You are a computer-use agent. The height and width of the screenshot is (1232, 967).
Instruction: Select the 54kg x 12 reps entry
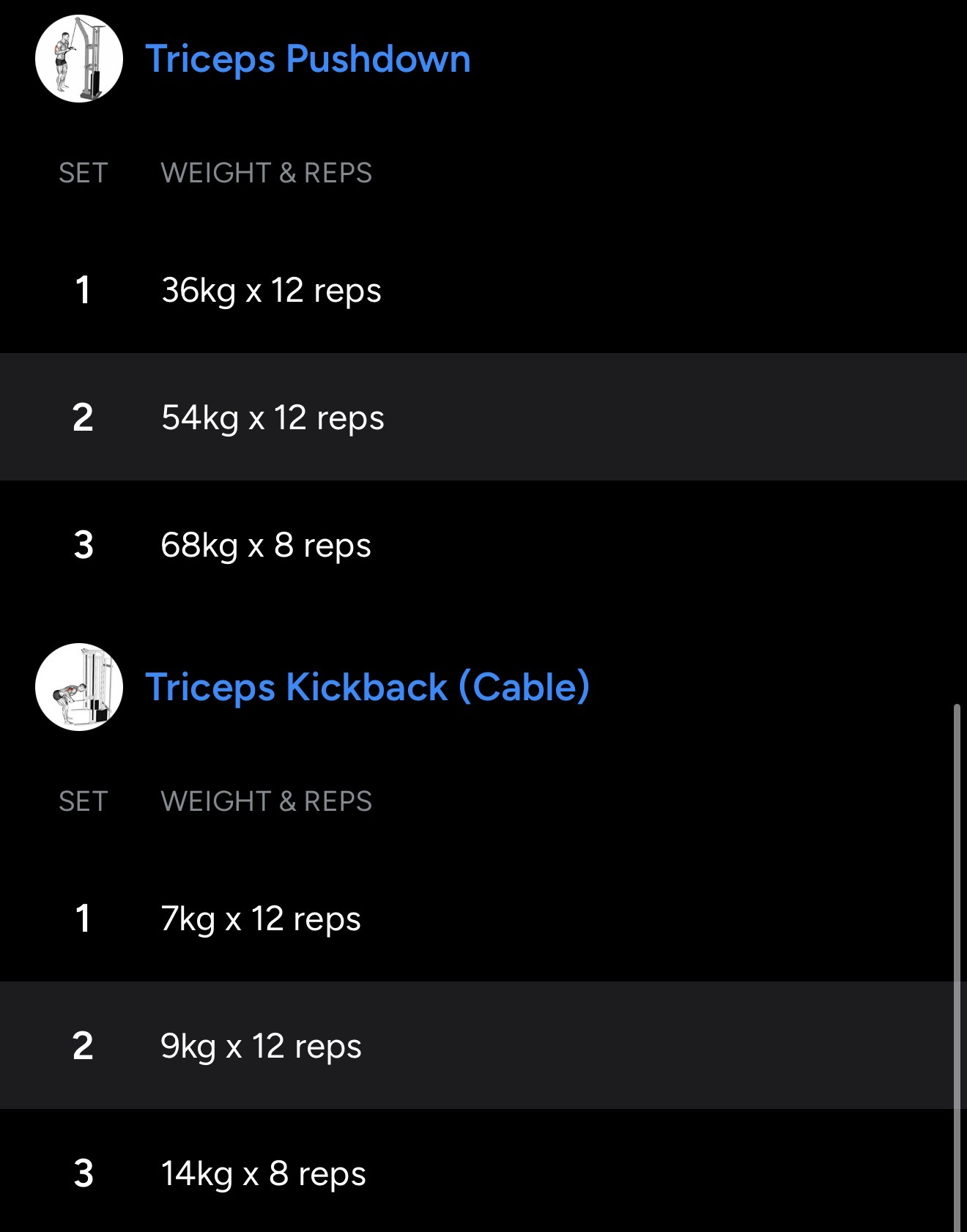(273, 418)
